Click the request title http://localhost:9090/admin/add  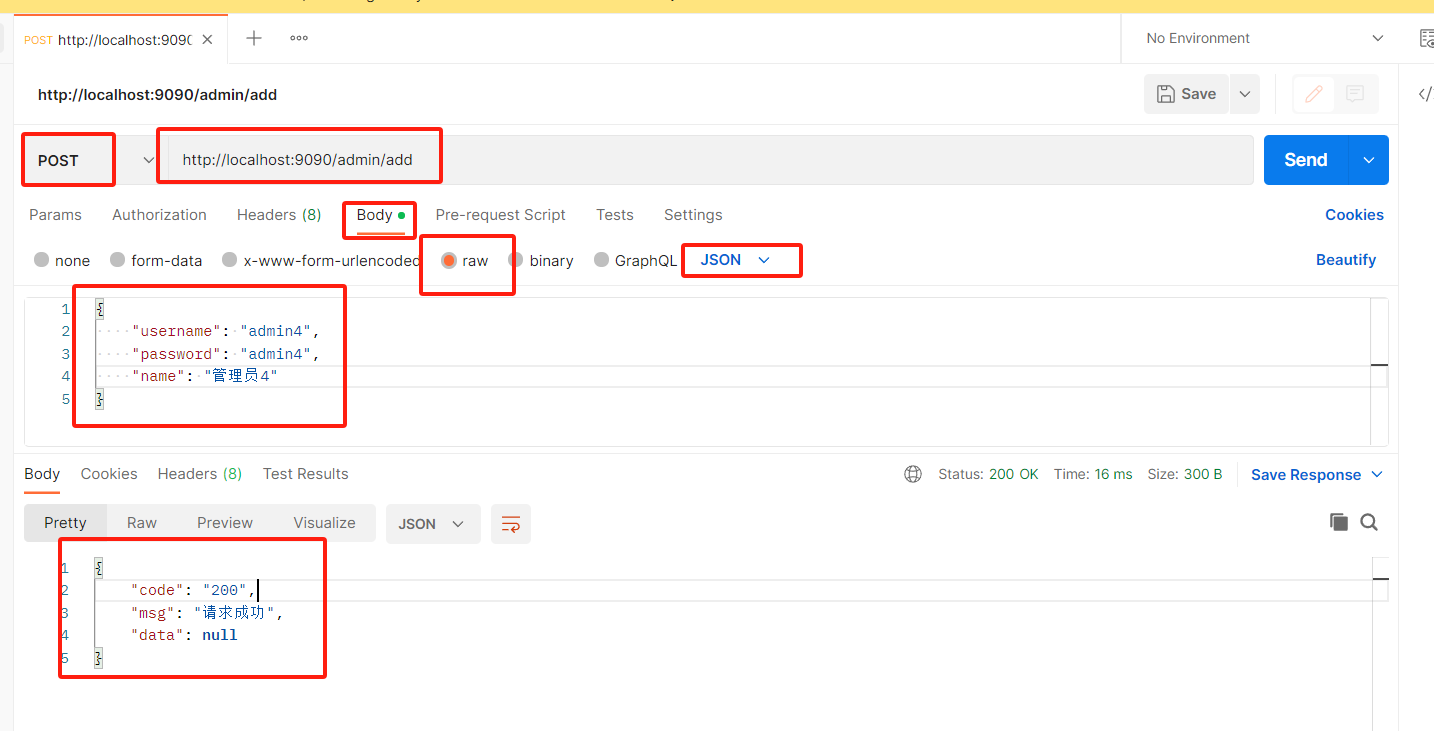click(157, 95)
